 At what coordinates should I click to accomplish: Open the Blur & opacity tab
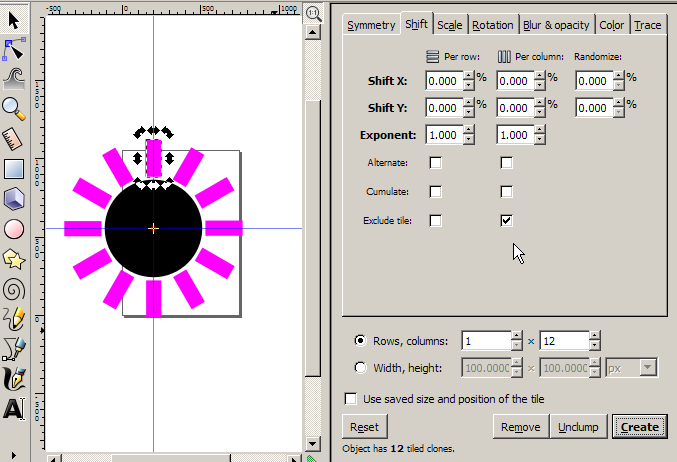pos(556,25)
